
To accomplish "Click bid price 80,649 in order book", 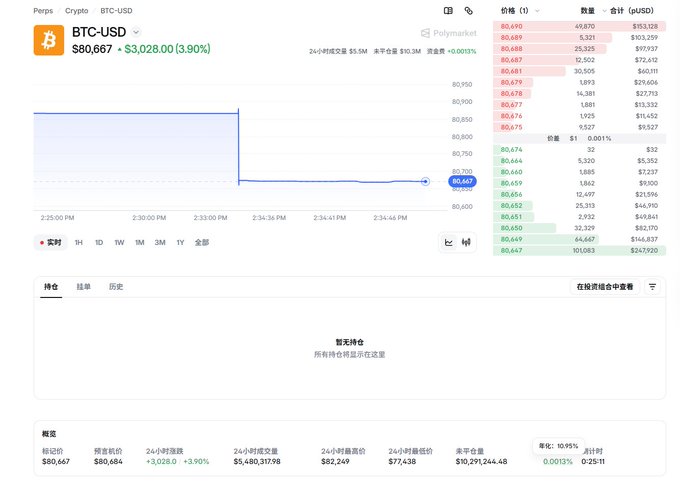I will point(511,239).
